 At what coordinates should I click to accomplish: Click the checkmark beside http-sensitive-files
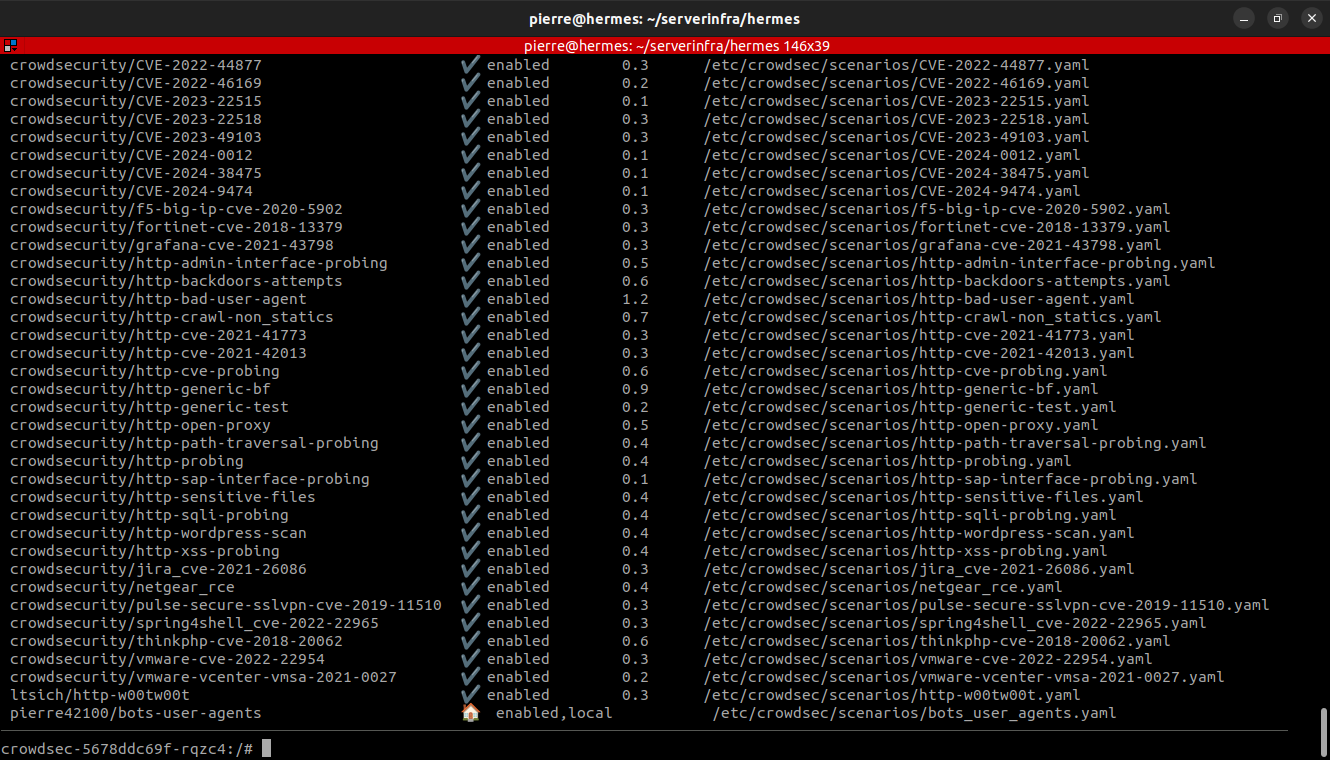(470, 497)
